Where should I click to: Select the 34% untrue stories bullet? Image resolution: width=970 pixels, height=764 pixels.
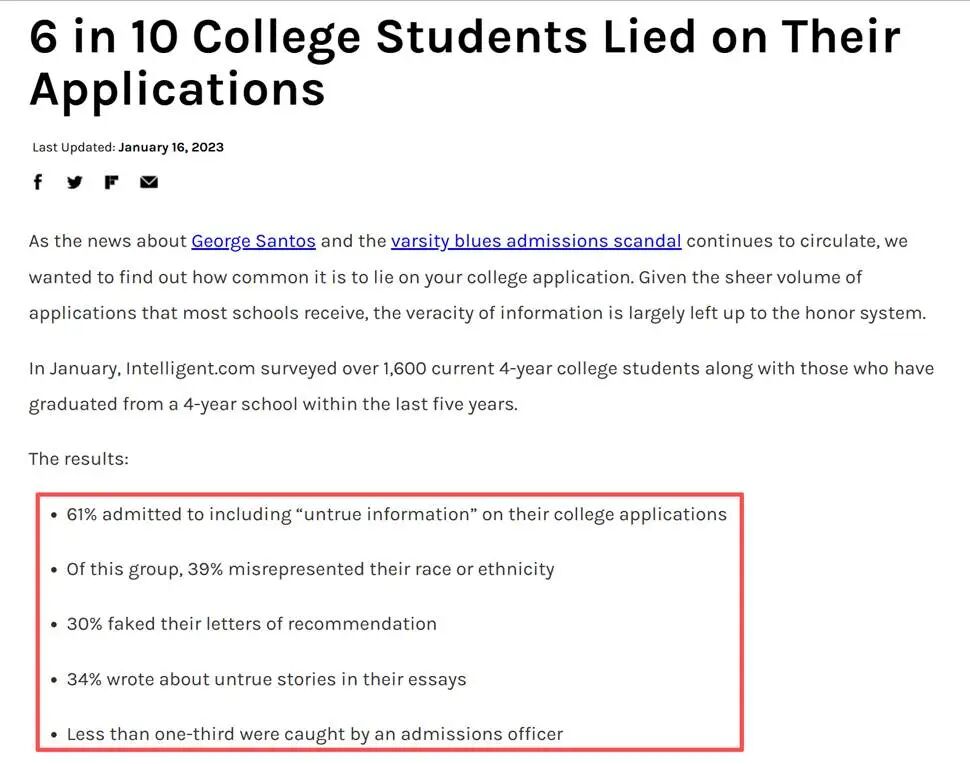coord(266,680)
